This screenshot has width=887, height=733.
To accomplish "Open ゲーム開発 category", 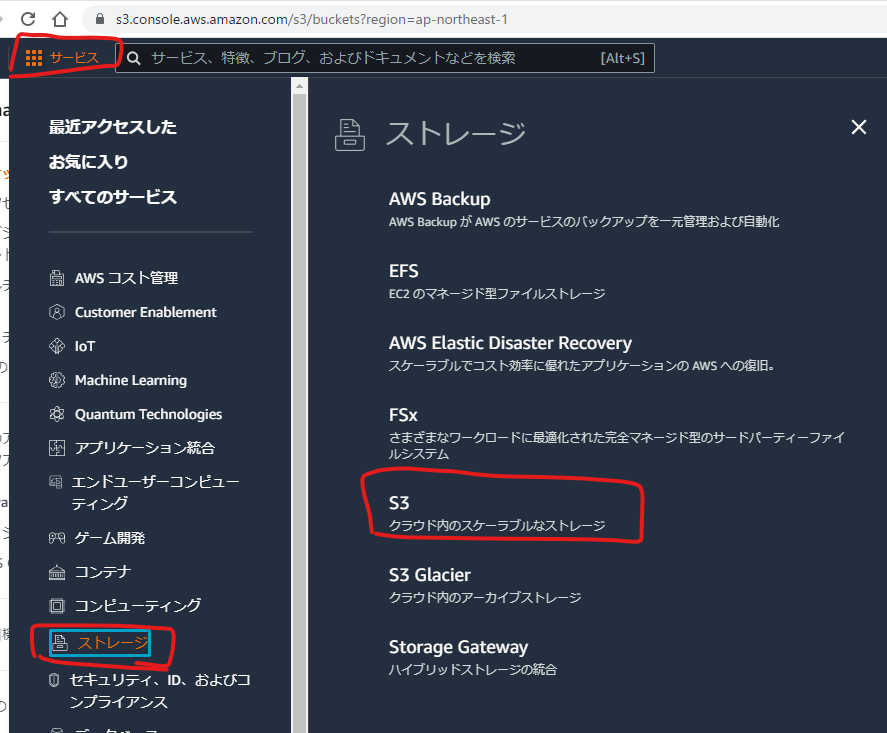I will 110,538.
